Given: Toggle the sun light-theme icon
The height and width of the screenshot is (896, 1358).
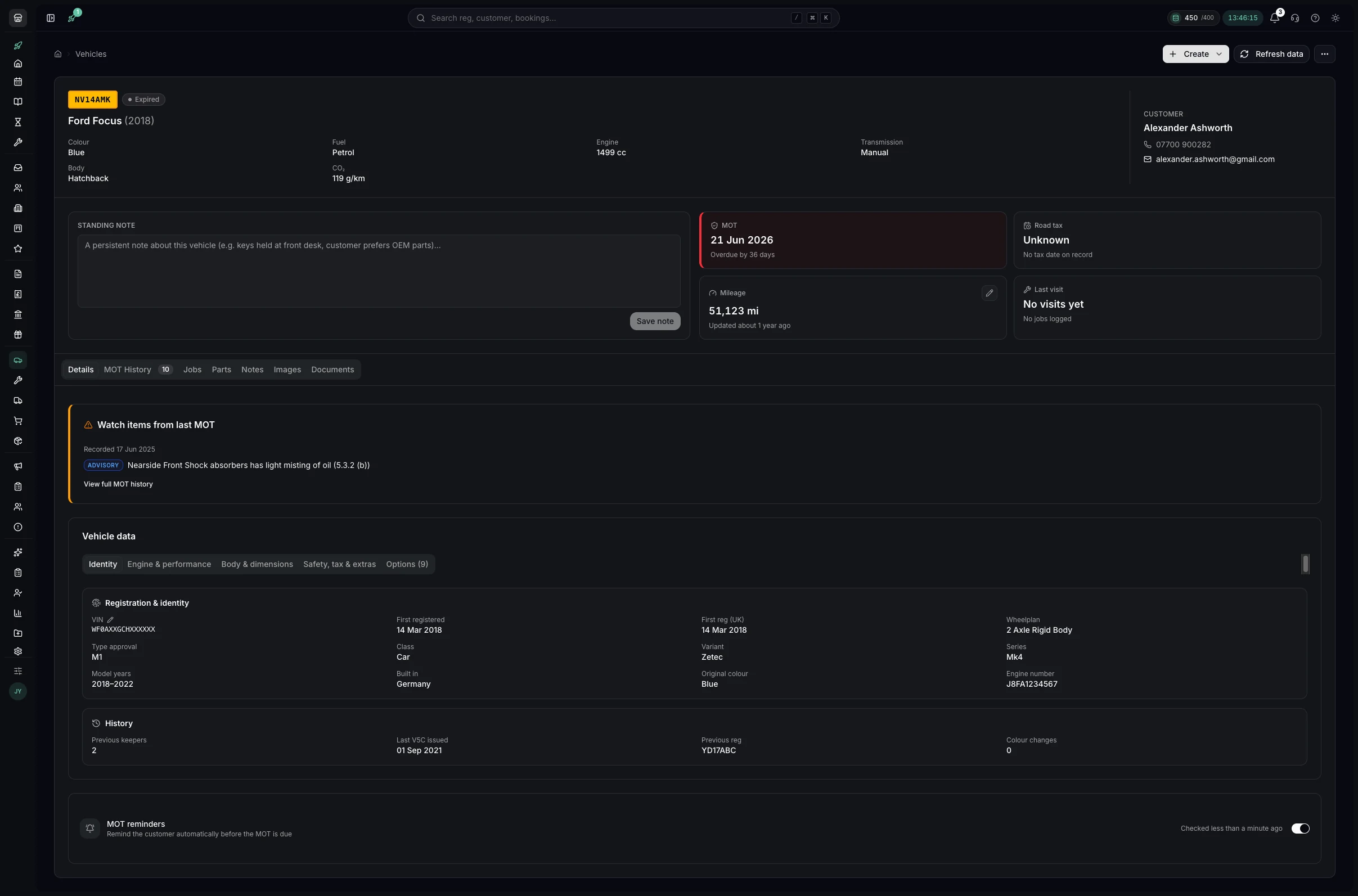Looking at the screenshot, I should click(1335, 17).
